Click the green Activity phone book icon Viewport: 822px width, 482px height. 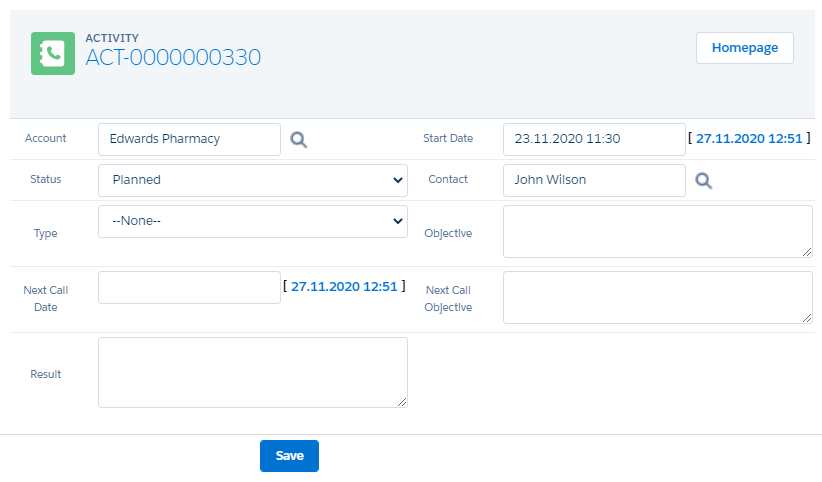point(53,54)
